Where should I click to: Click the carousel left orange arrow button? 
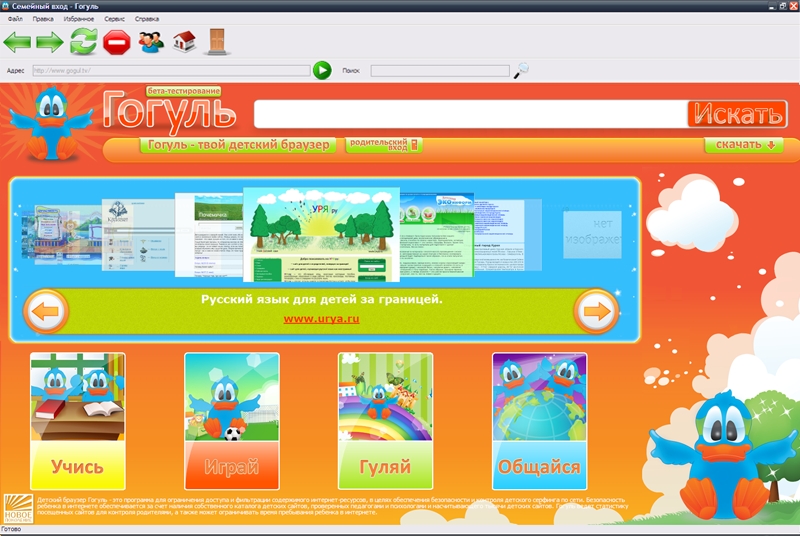tap(46, 311)
